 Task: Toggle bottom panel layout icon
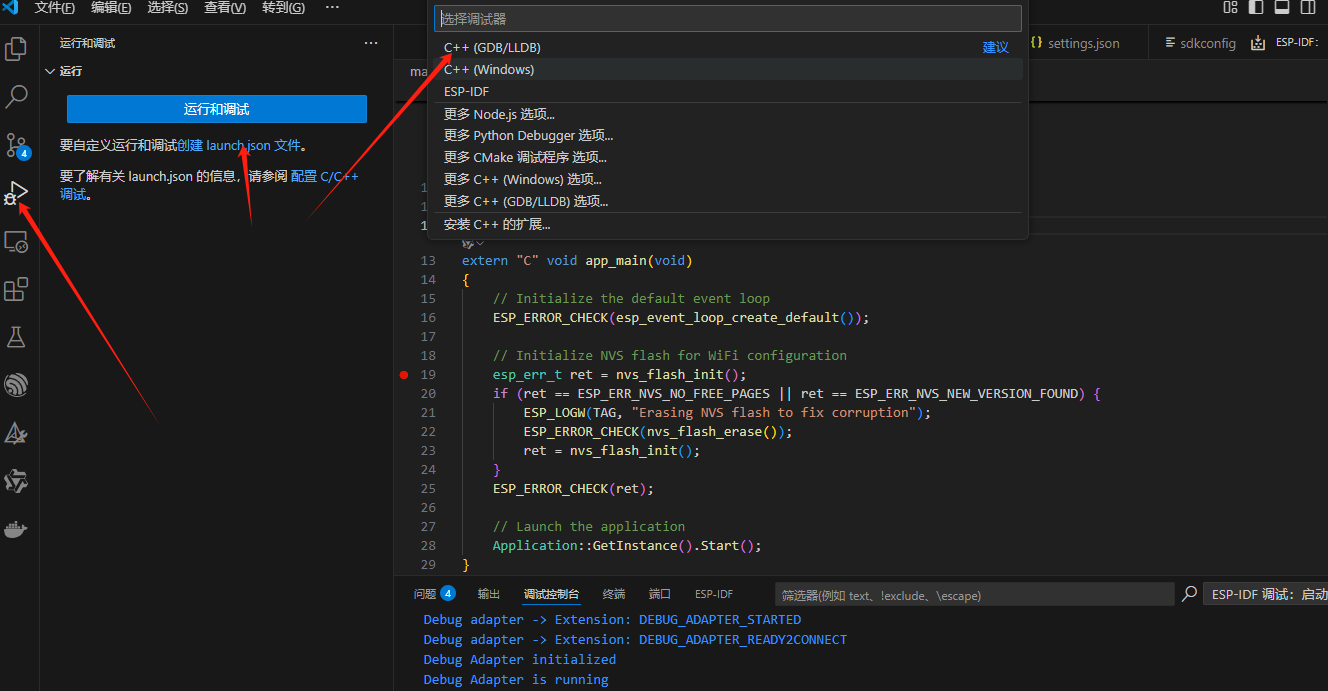1282,7
